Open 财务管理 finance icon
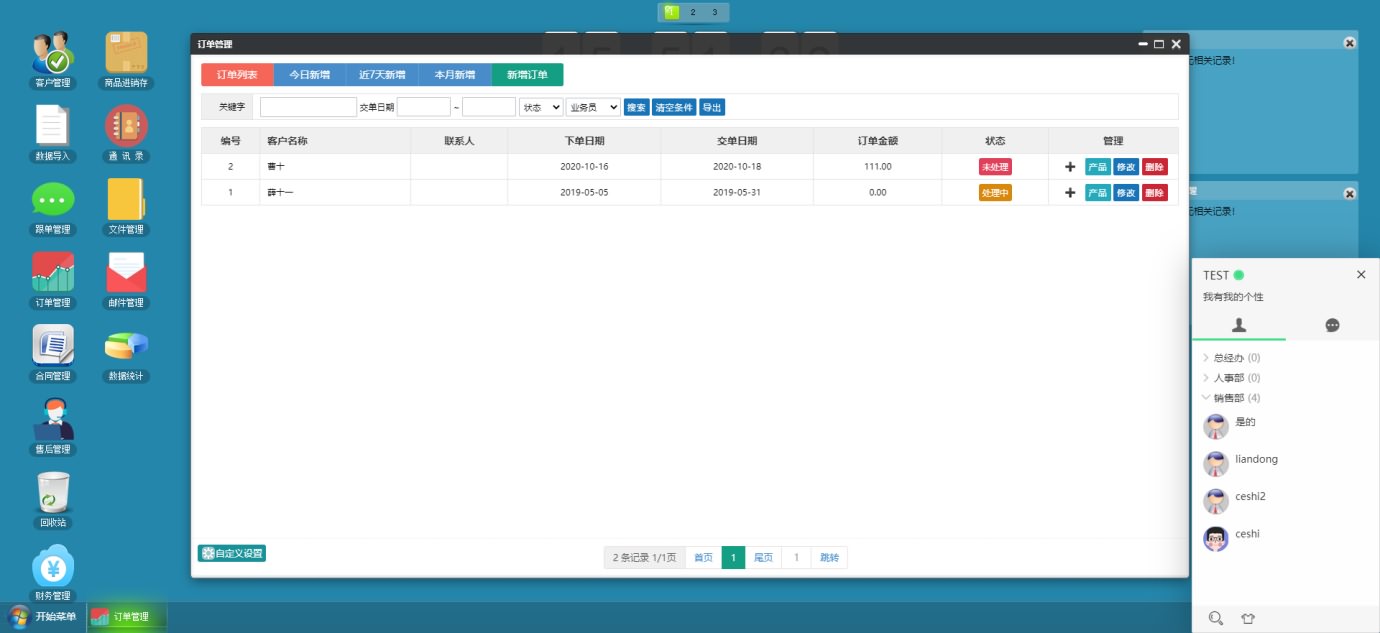 (x=52, y=566)
